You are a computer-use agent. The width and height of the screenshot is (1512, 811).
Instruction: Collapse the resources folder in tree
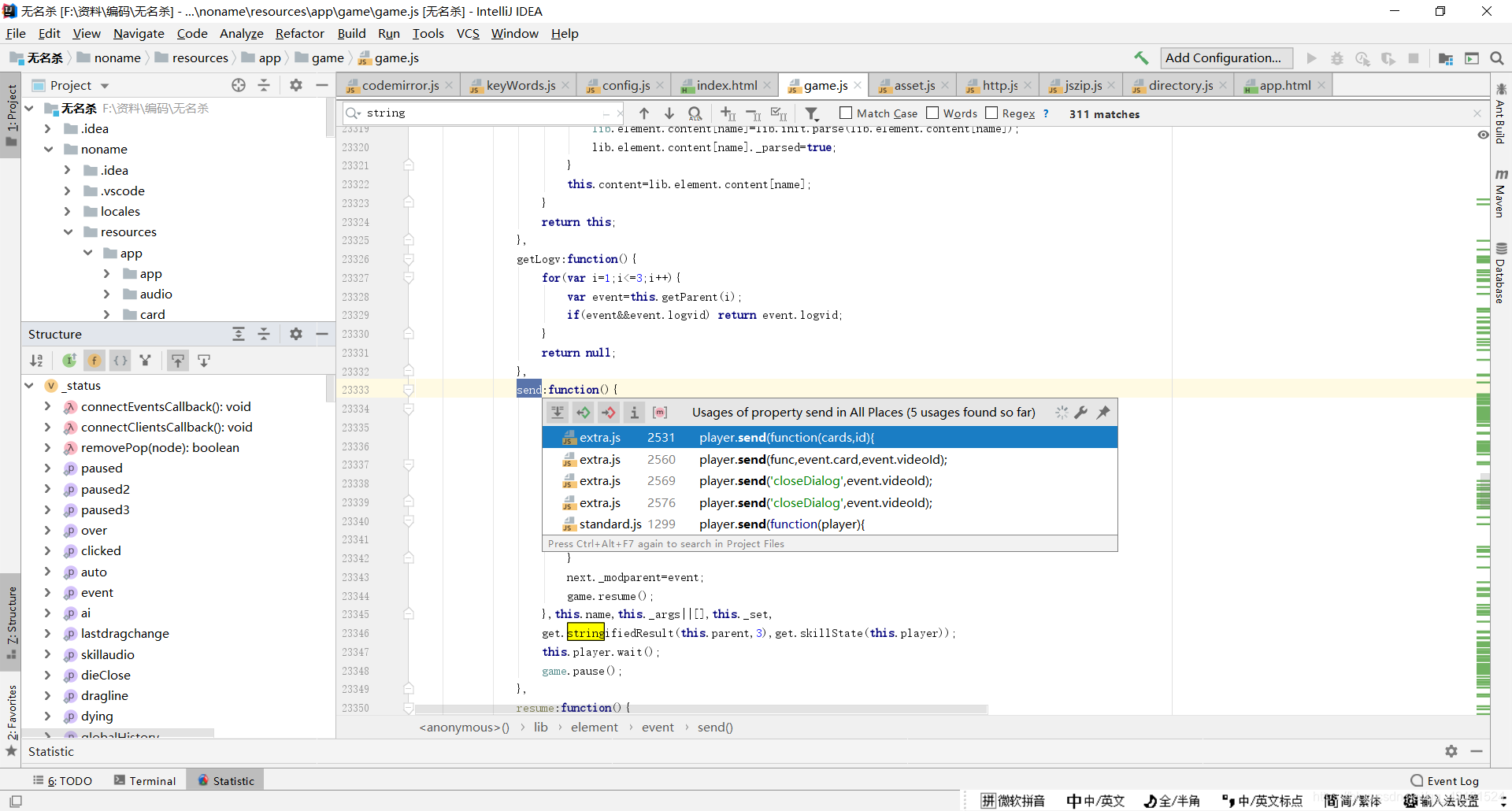coord(68,231)
